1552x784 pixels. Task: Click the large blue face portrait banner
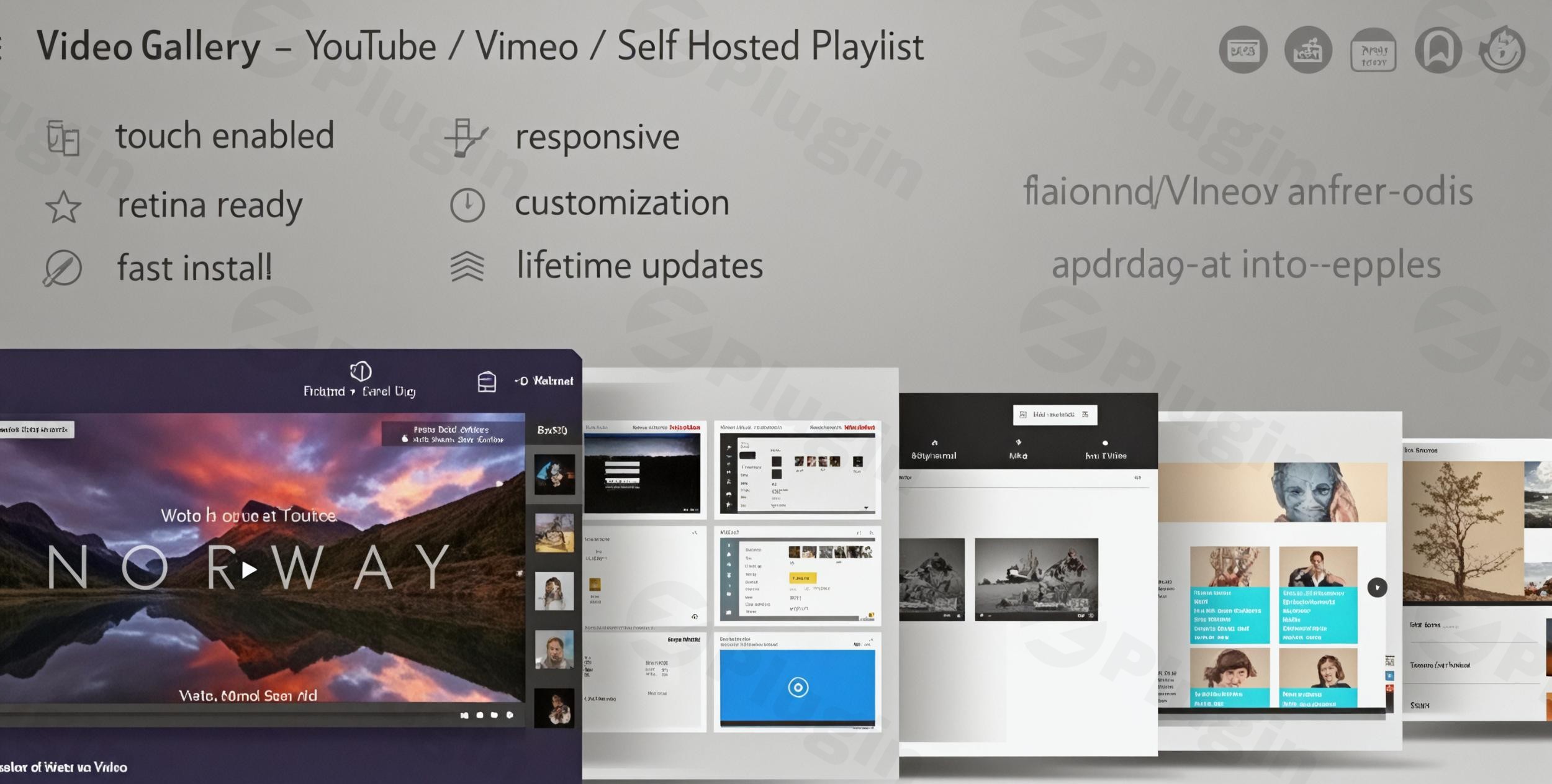pos(1273,492)
